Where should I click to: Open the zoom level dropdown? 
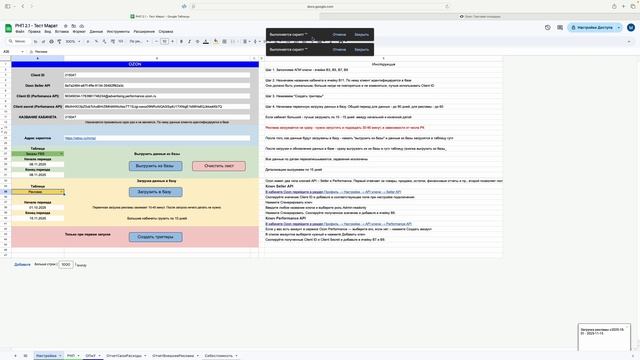pos(73,41)
